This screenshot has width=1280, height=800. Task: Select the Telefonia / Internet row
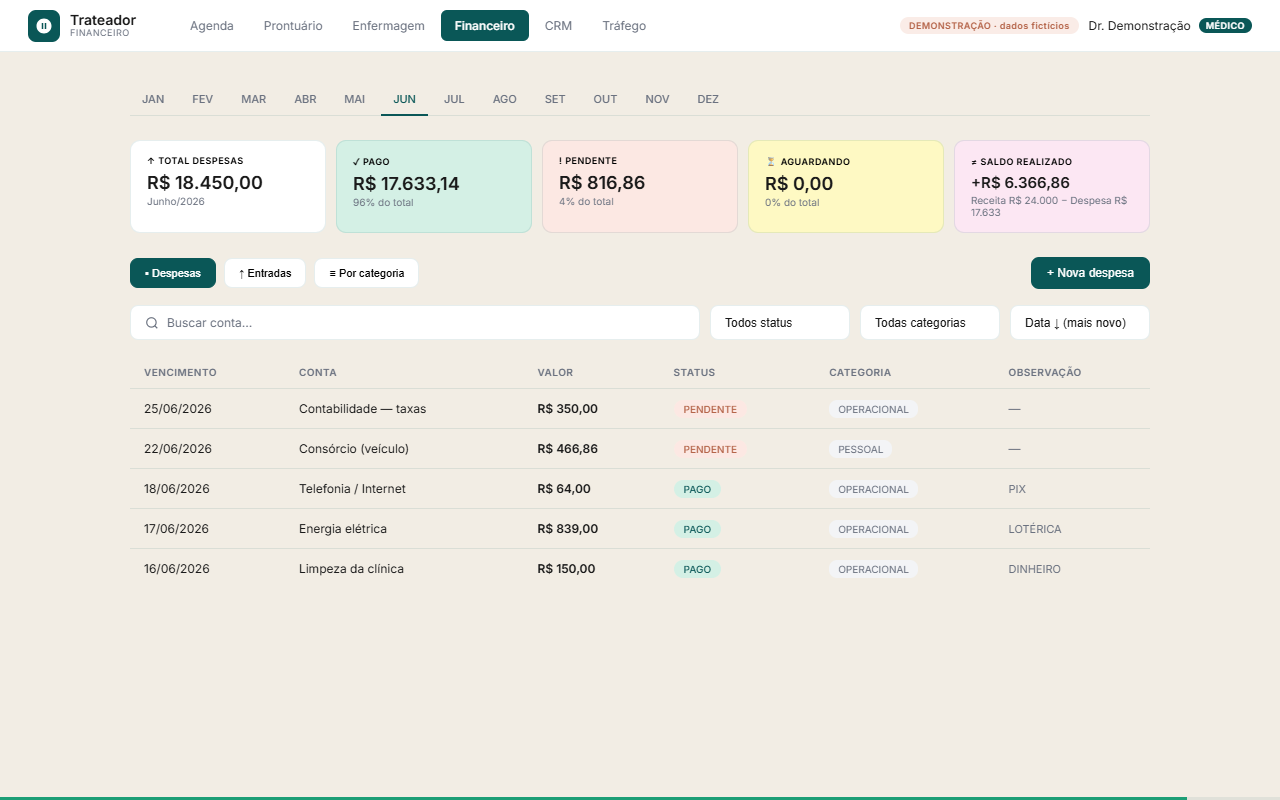click(640, 489)
